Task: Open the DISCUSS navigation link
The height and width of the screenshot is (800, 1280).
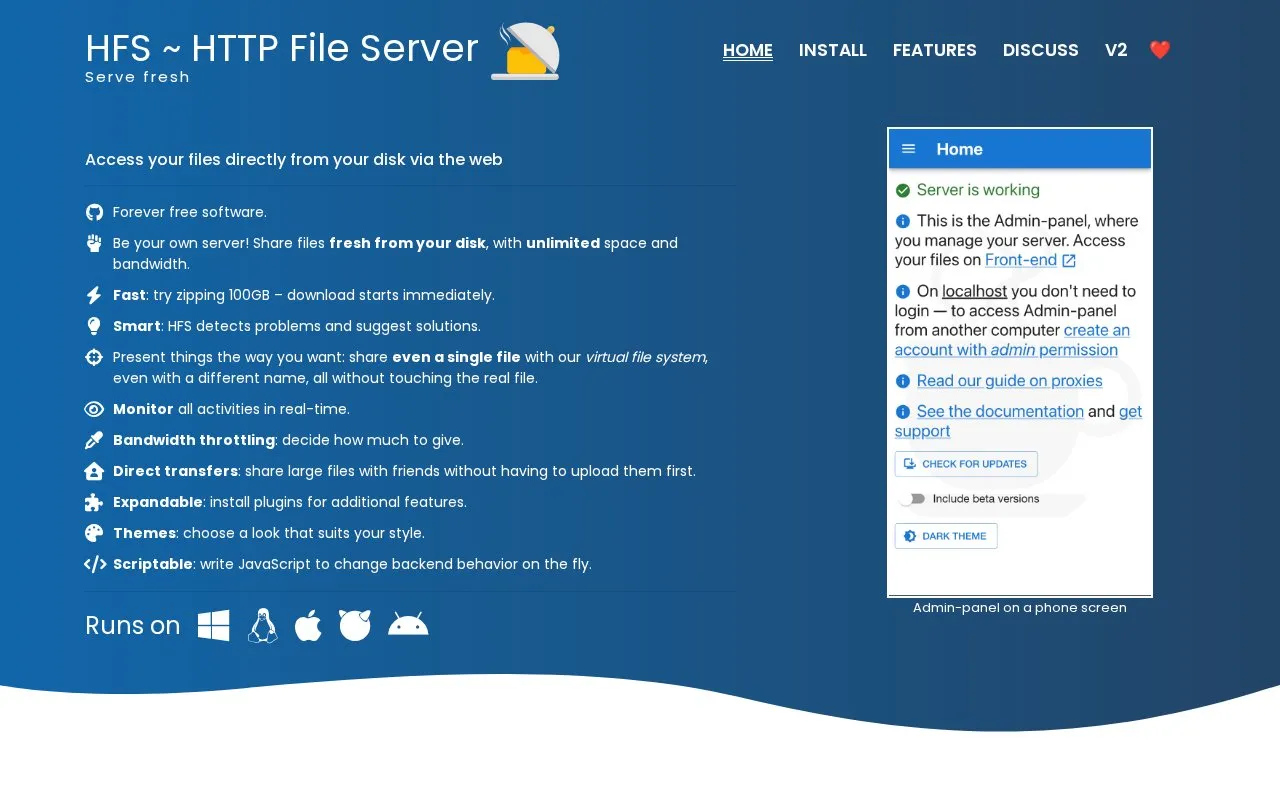Action: click(x=1041, y=50)
